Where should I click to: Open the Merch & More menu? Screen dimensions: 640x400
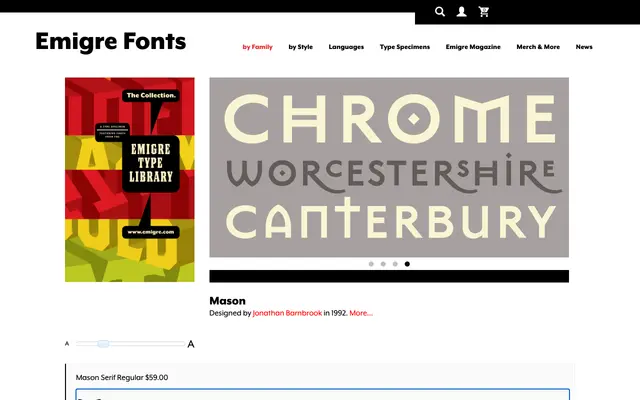pos(538,47)
